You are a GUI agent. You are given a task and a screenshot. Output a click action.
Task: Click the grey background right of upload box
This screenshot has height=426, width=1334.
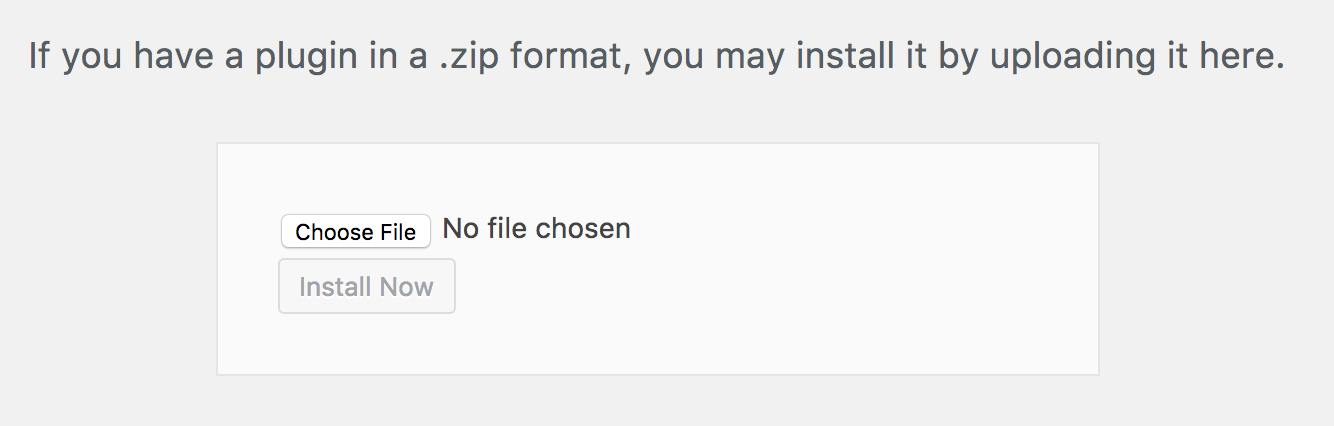click(1215, 260)
